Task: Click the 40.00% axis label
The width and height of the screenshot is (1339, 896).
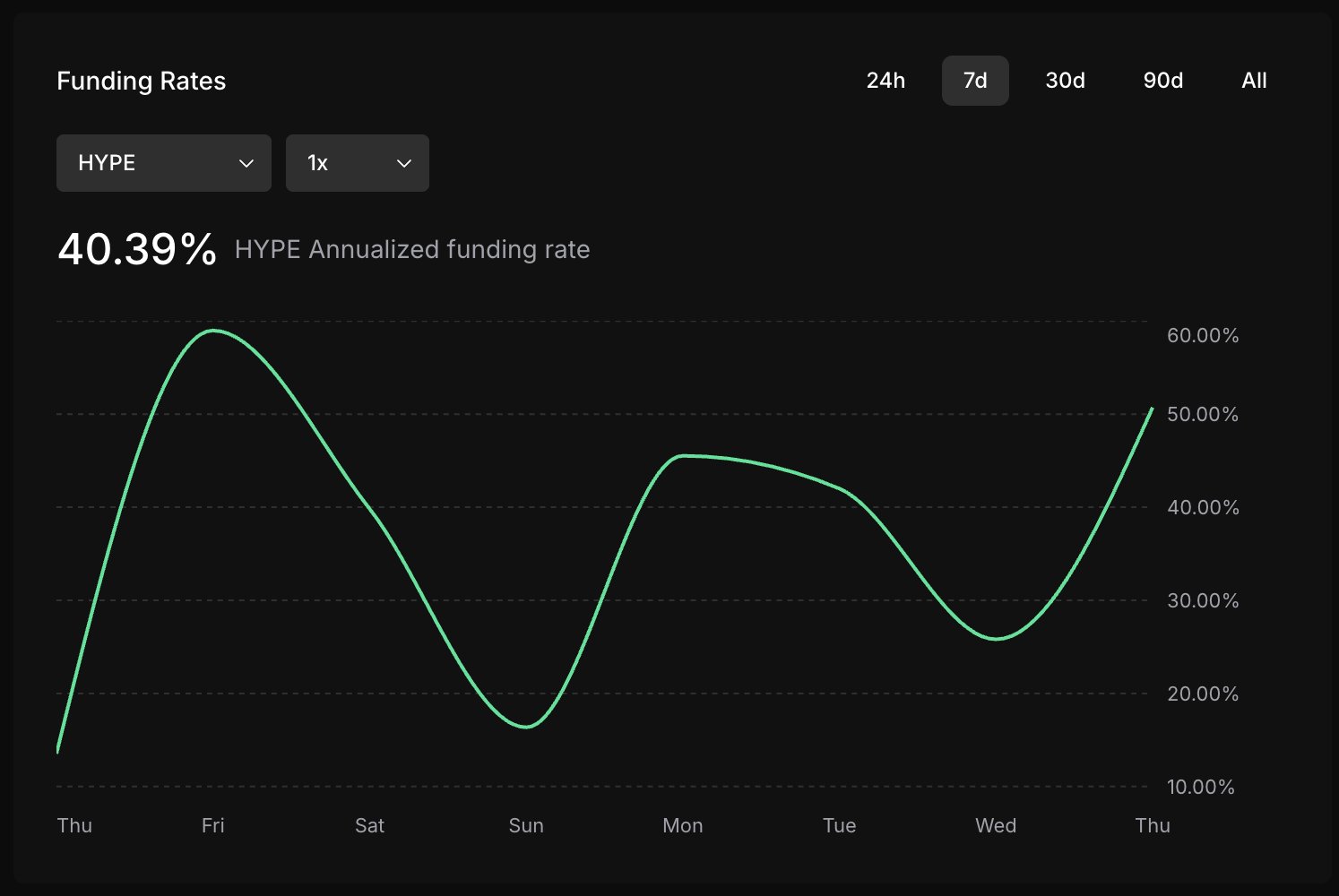Action: point(1203,507)
